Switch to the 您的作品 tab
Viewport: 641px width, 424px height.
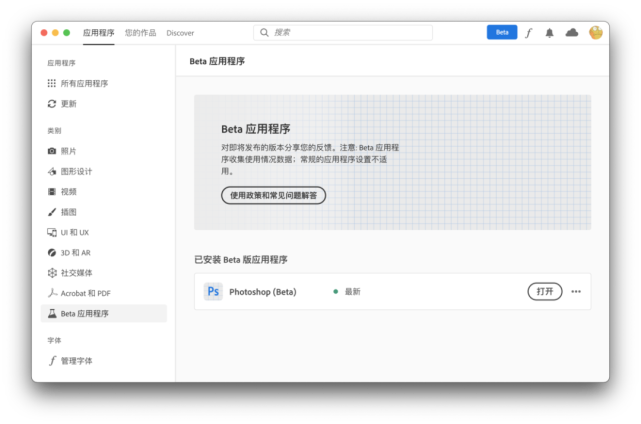(140, 33)
